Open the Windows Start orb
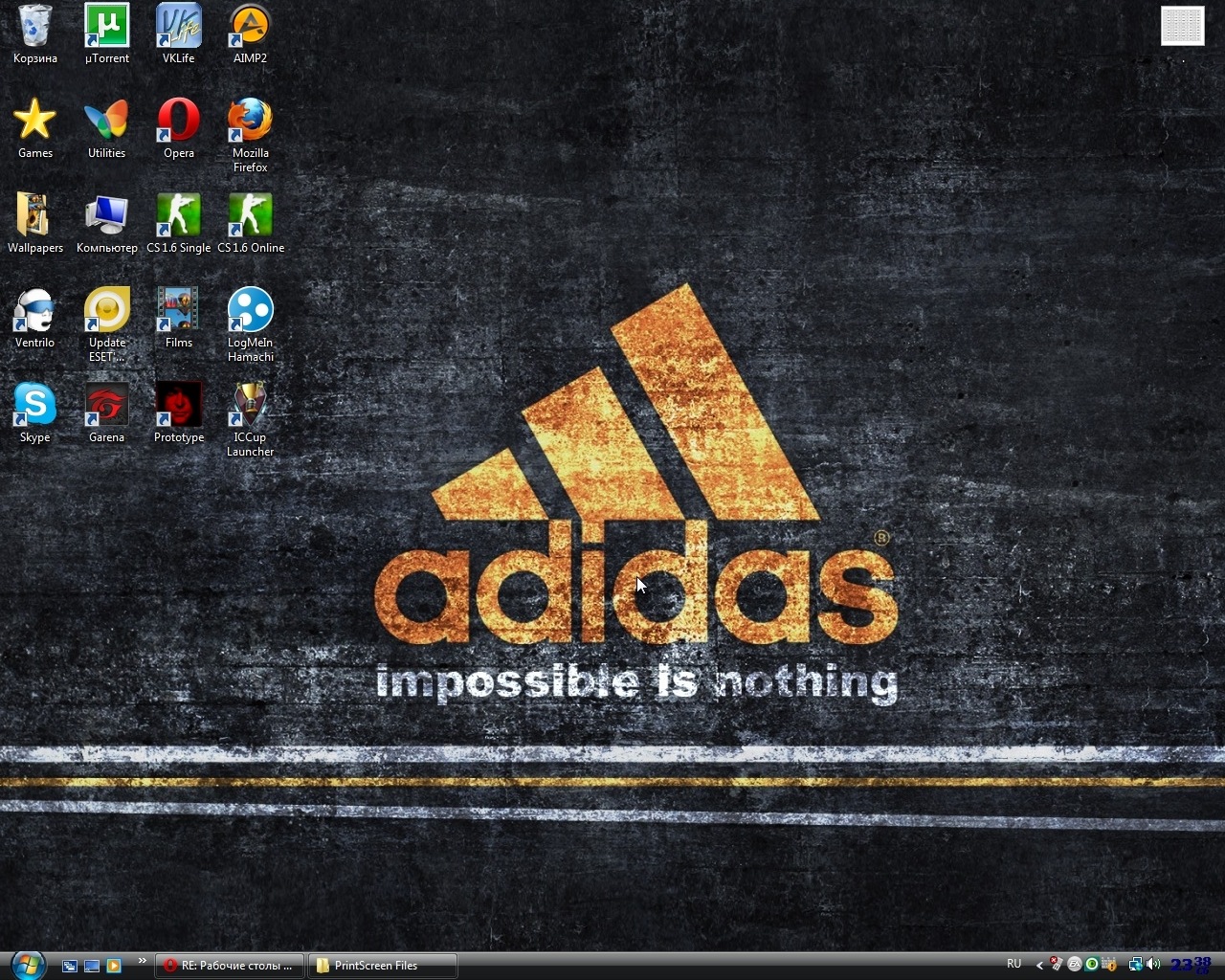The image size is (1225, 980). (x=26, y=964)
